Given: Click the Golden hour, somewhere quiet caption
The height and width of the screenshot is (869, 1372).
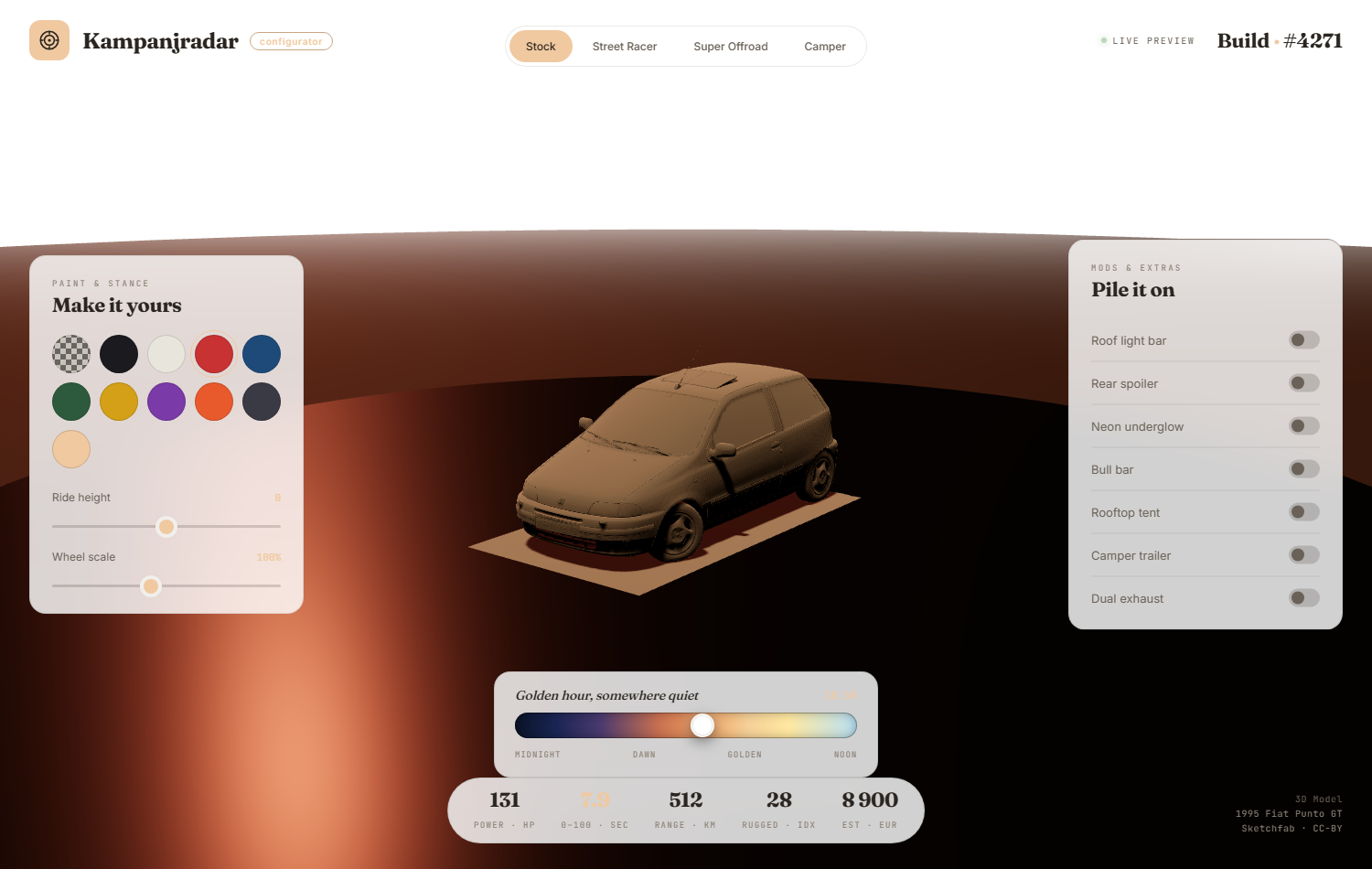Looking at the screenshot, I should coord(607,695).
